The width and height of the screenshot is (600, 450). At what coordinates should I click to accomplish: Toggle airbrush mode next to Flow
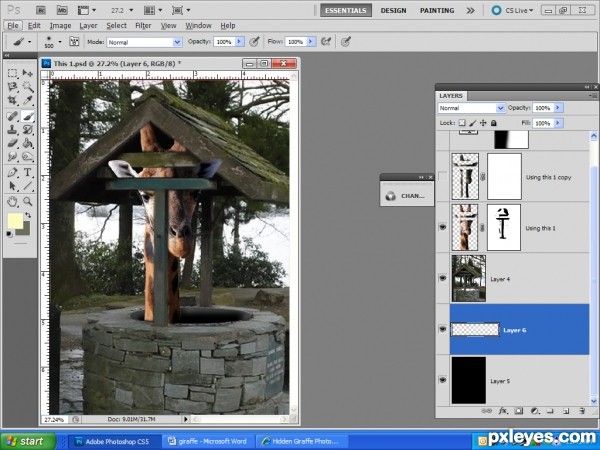tap(326, 41)
